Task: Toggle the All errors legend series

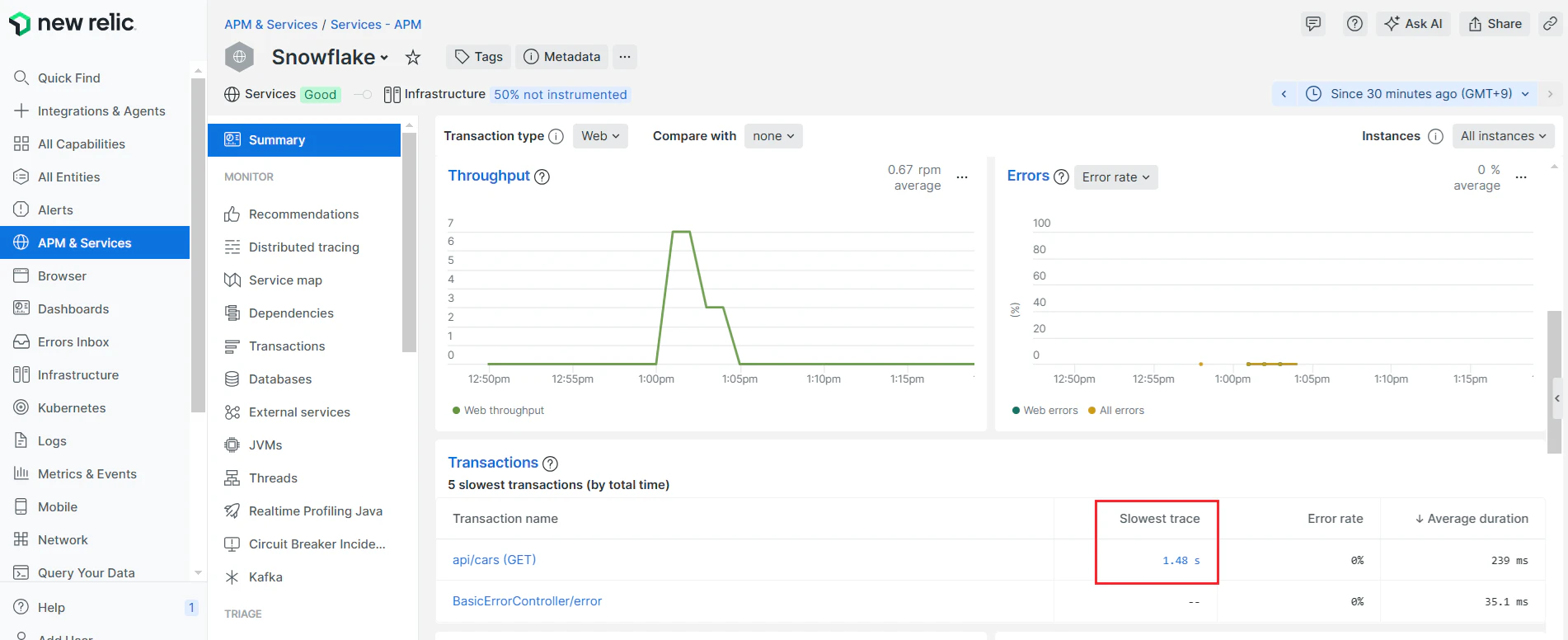Action: 1116,411
